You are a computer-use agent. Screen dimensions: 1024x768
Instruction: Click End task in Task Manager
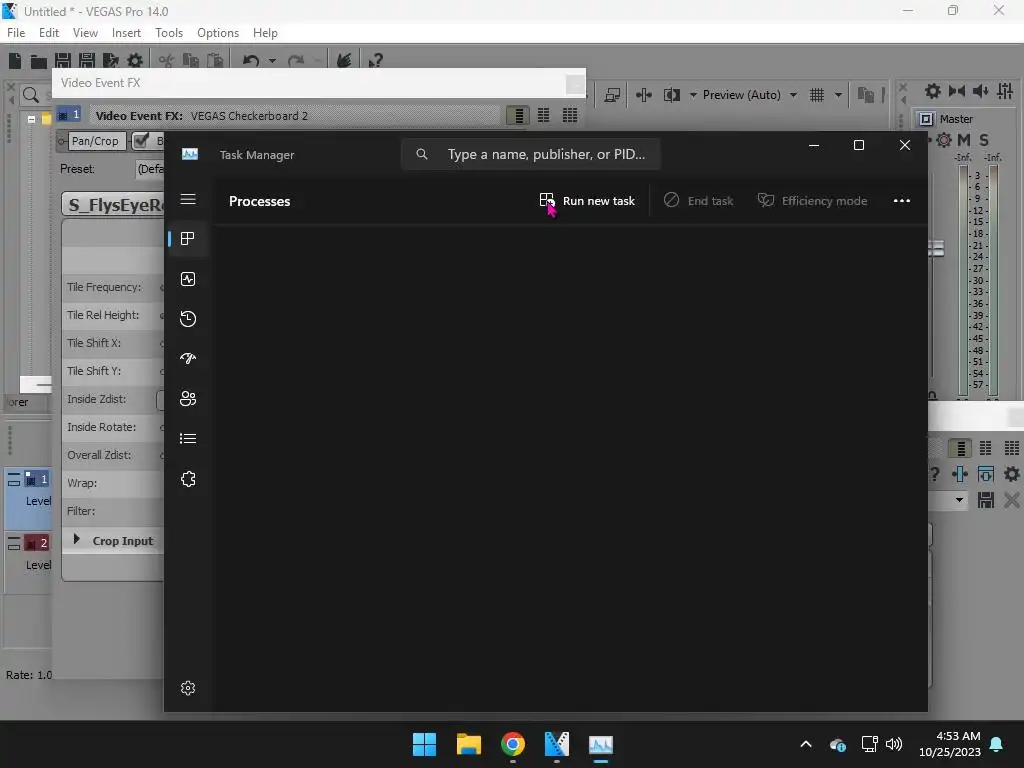698,201
